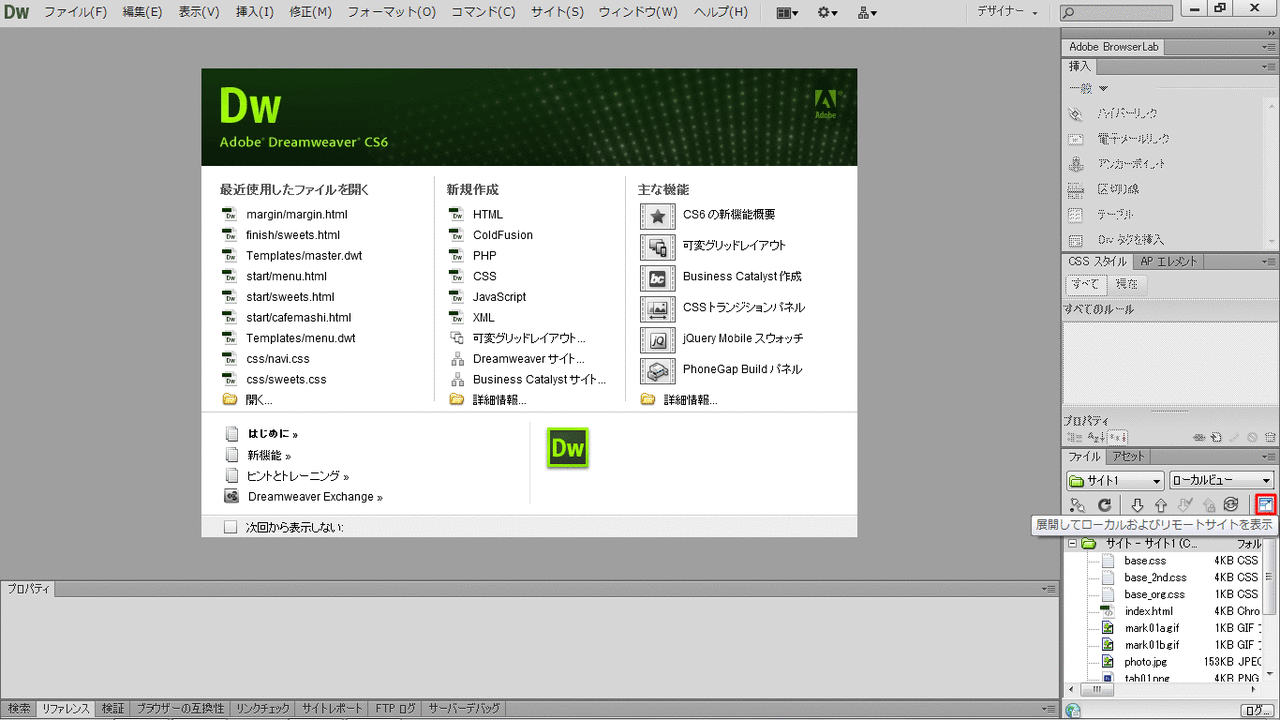
Task: Refresh the Files panel list
Action: [x=1105, y=506]
